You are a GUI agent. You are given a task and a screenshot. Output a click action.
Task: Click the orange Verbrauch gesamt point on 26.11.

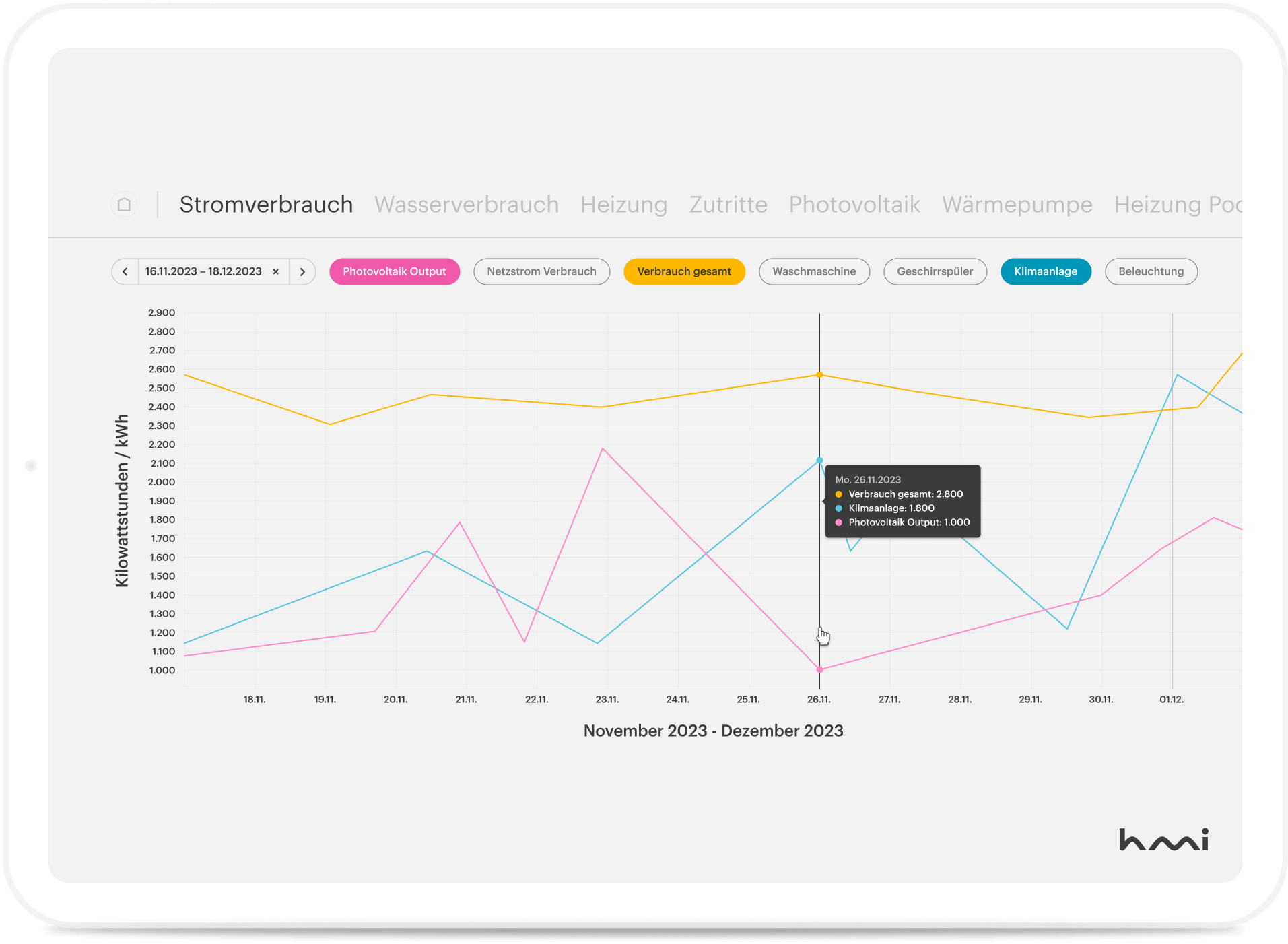coord(819,375)
